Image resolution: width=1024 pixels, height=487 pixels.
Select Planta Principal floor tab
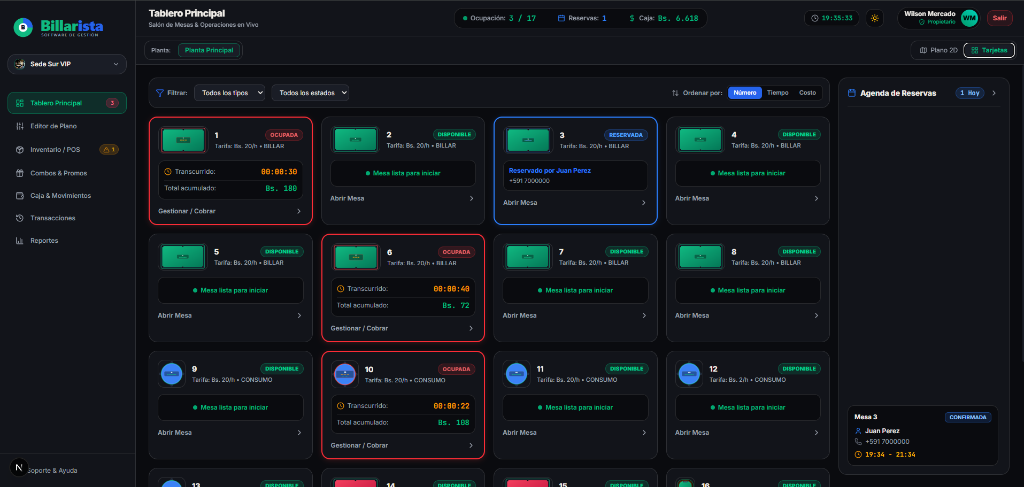(209, 50)
